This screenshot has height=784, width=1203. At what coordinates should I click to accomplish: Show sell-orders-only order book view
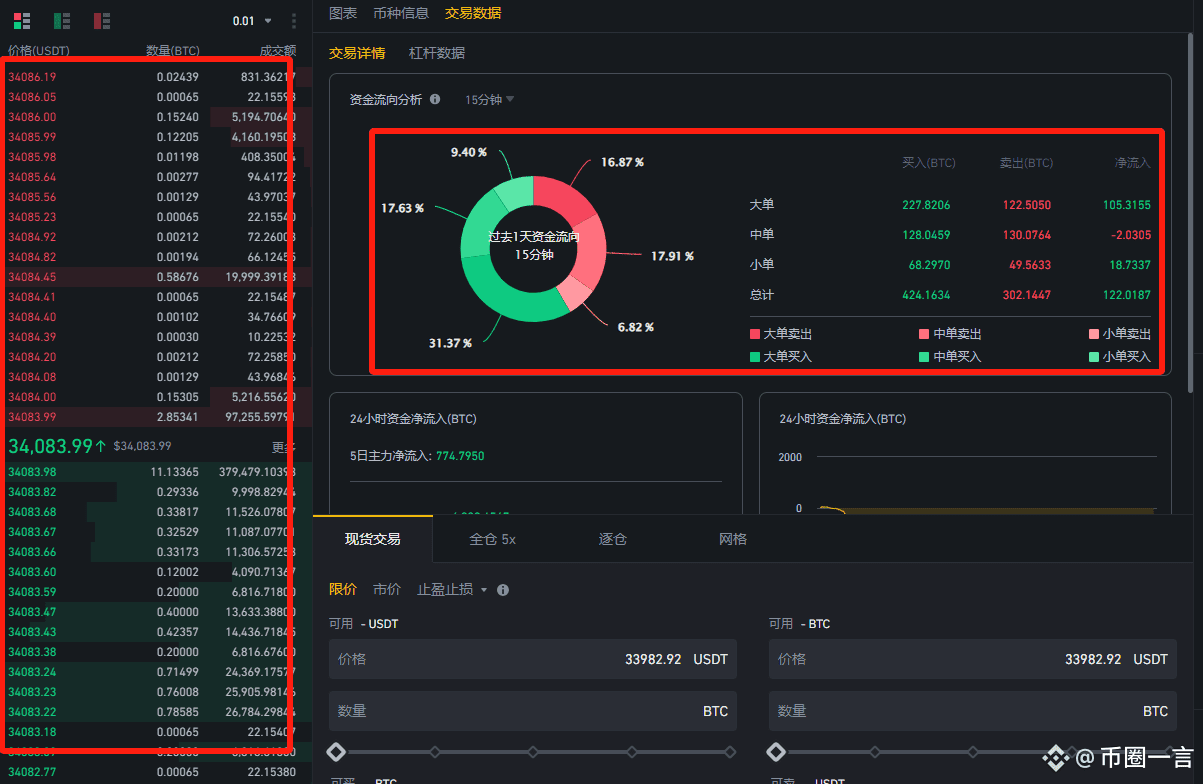(101, 21)
